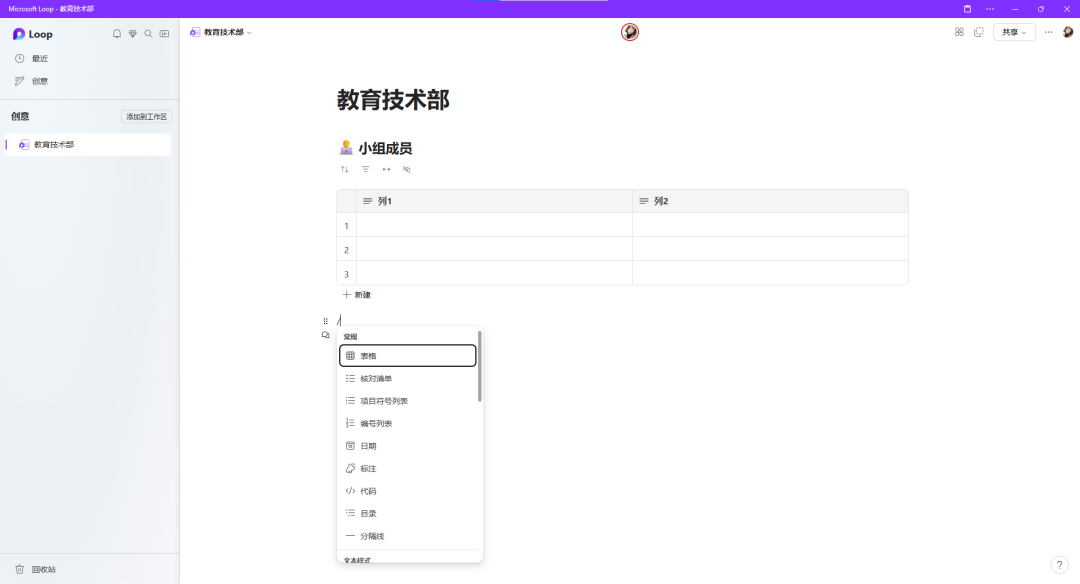Screen dimensions: 1080x584
Task: Expand the 教育技术部 page title chevron
Action: [x=248, y=31]
